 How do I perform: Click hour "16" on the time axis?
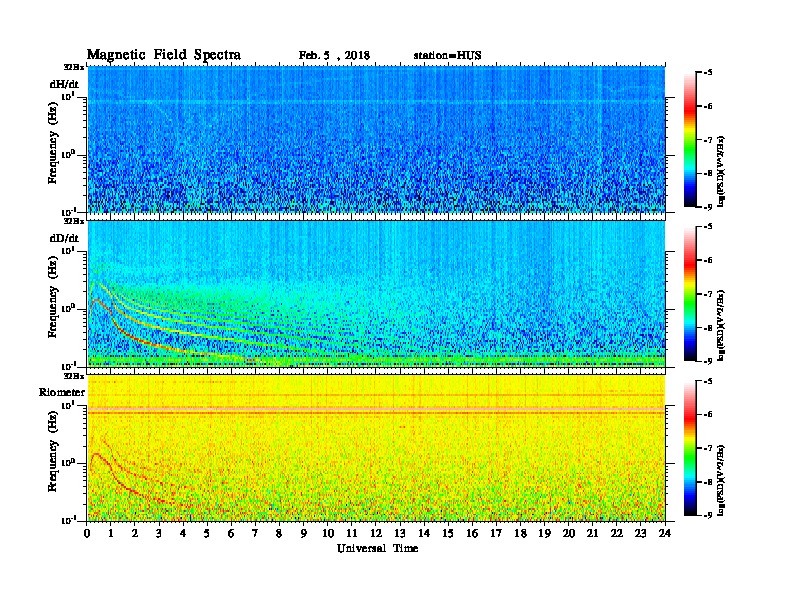[x=472, y=534]
